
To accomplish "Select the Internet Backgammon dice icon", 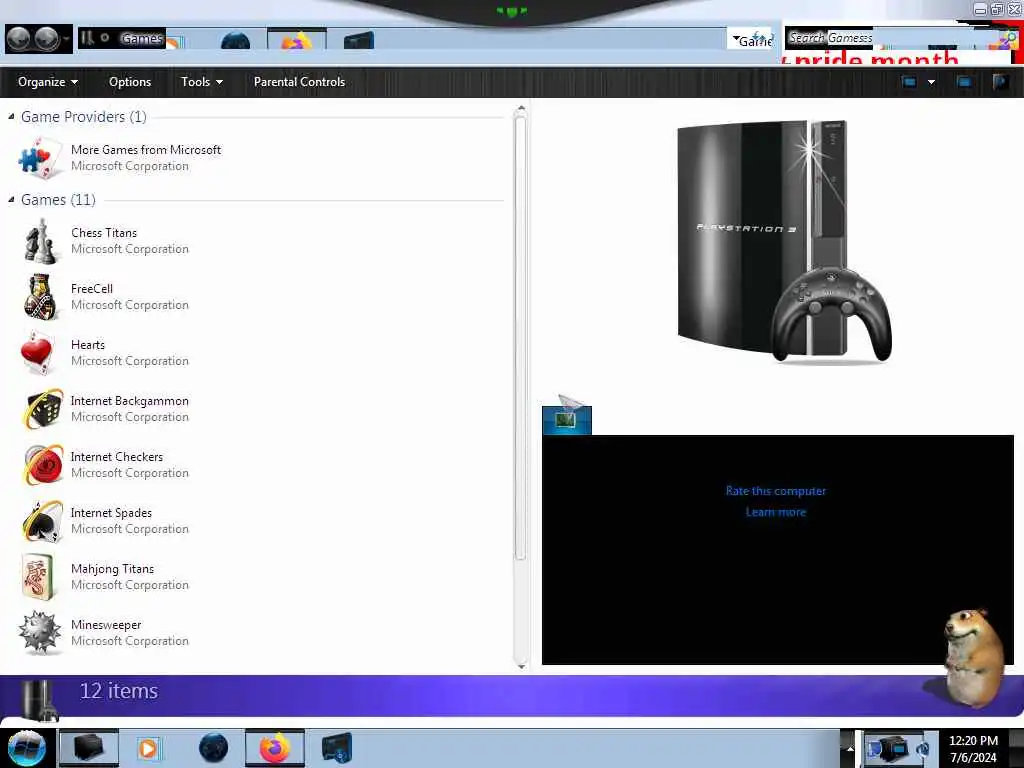I will pos(42,409).
